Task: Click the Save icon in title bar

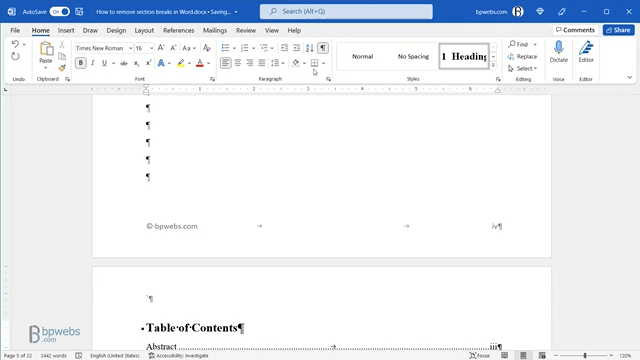Action: point(79,11)
